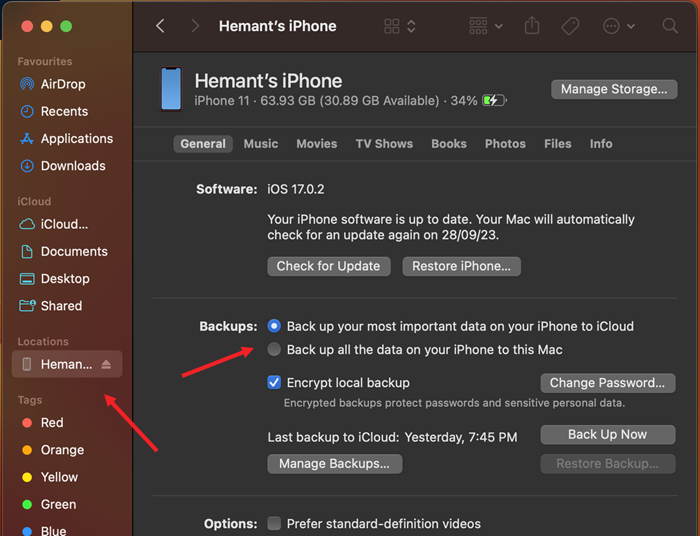Switch to the Info tab

click(601, 144)
